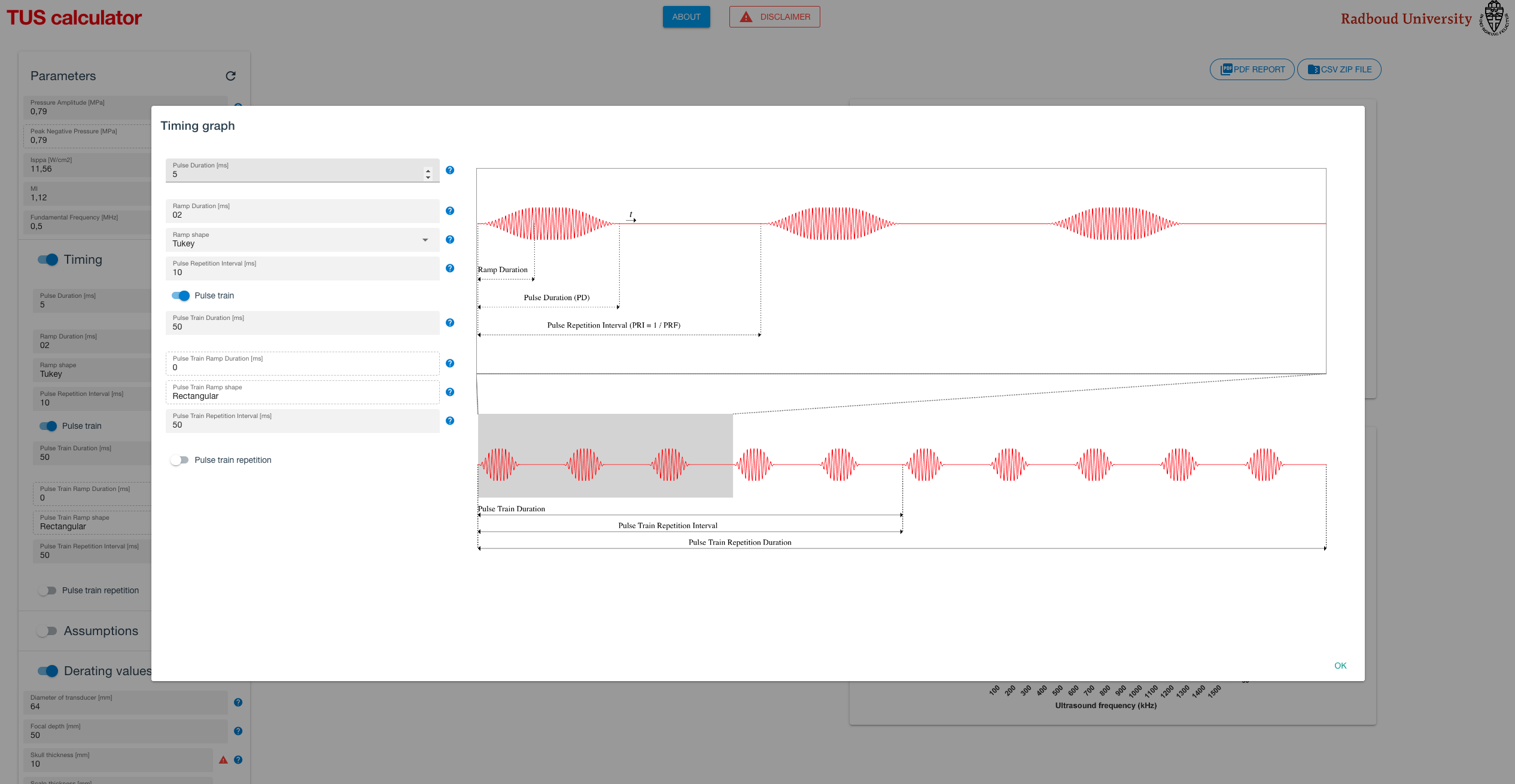Open the ABOUT page button
The height and width of the screenshot is (784, 1515).
coord(686,17)
